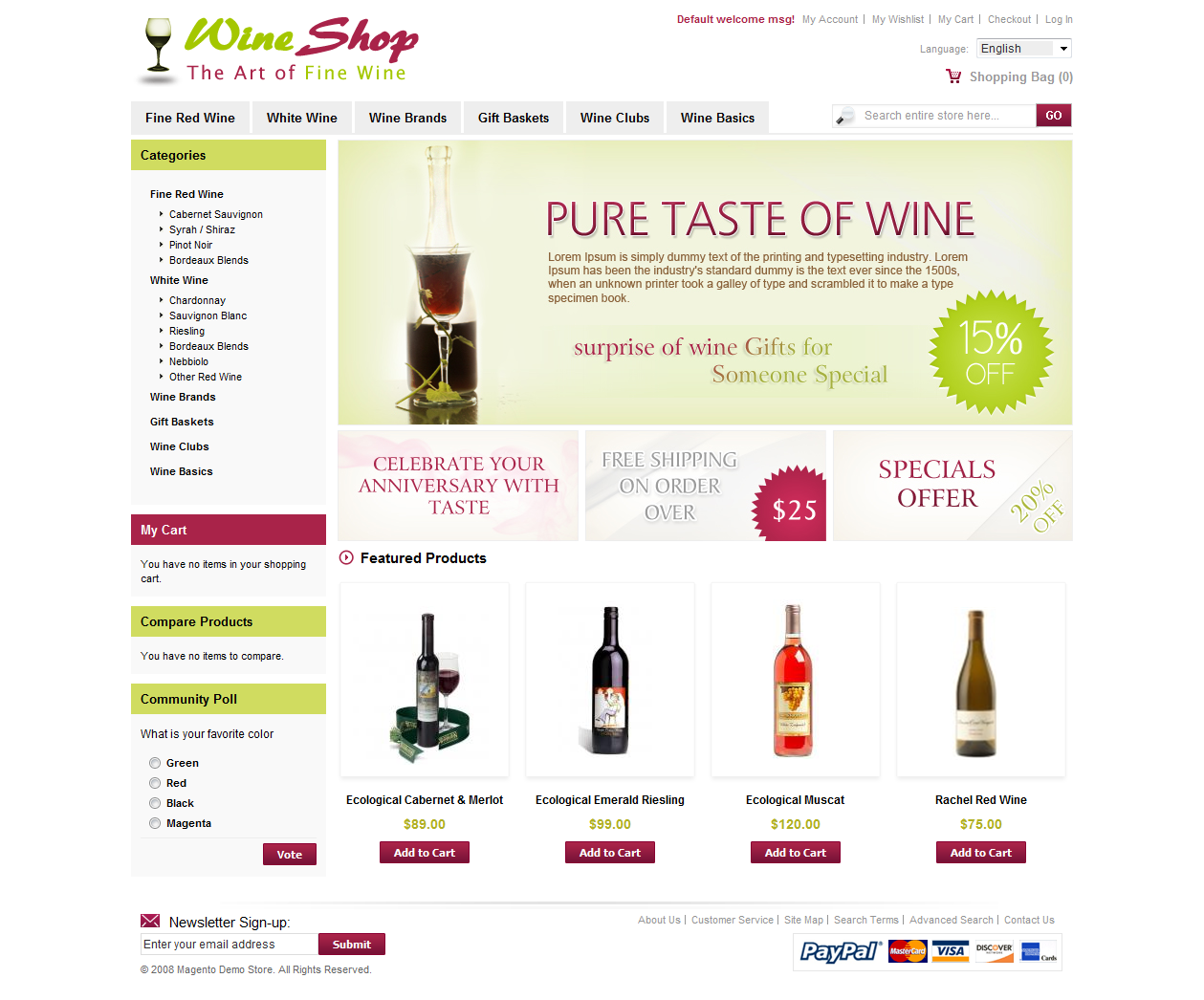Click the Vote button in Community Poll
This screenshot has width=1204, height=1000.
(290, 855)
